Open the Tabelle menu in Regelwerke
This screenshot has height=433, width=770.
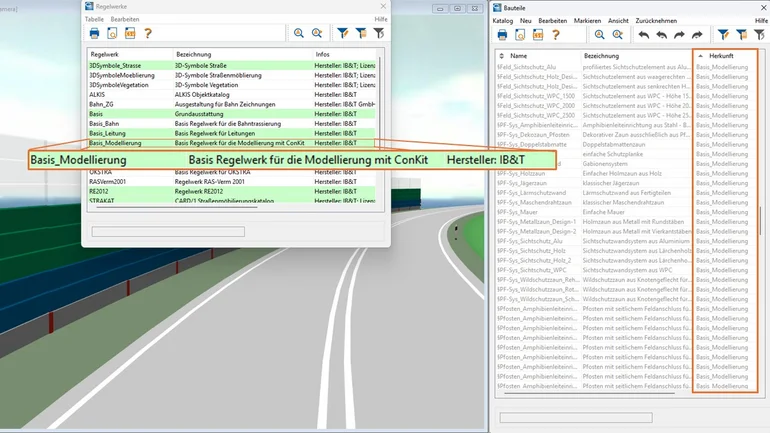pos(94,19)
